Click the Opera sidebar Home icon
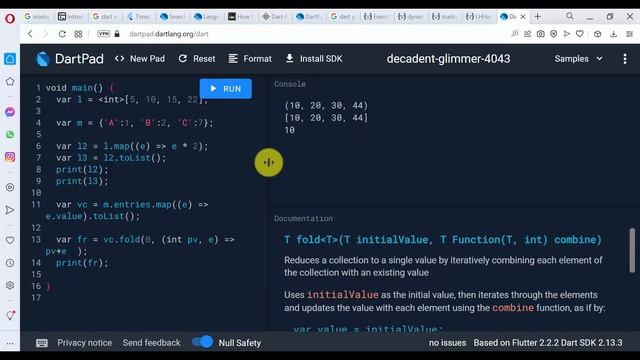This screenshot has width=640, height=360. click(10, 59)
